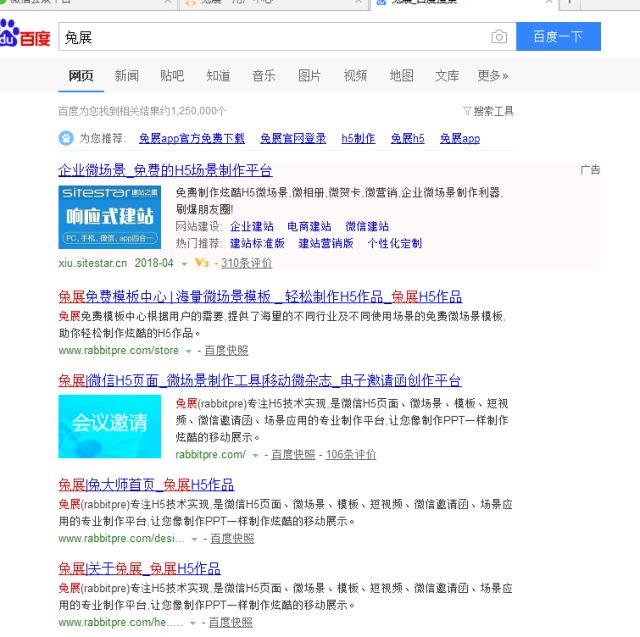This screenshot has width=640, height=637.
Task: Open 百度快照 for rabbitpre.com/ result
Action: 293,455
